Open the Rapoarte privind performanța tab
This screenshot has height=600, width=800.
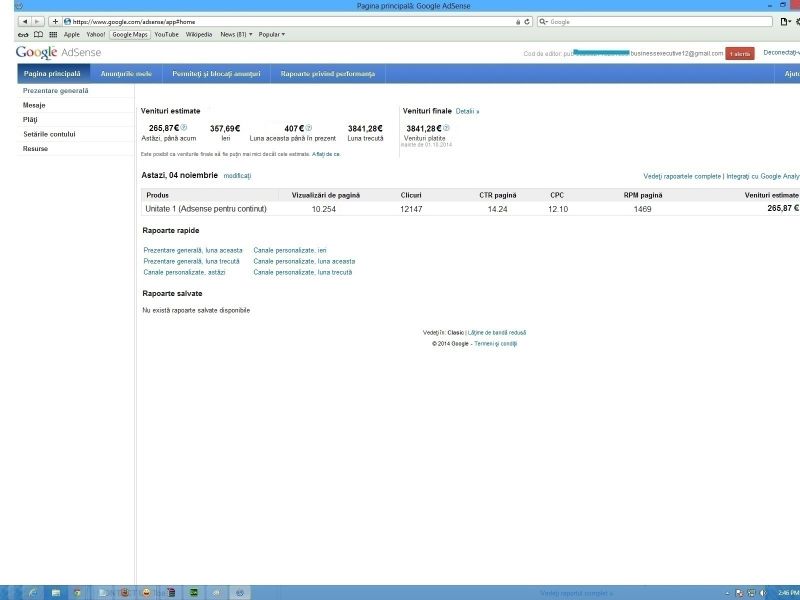328,74
